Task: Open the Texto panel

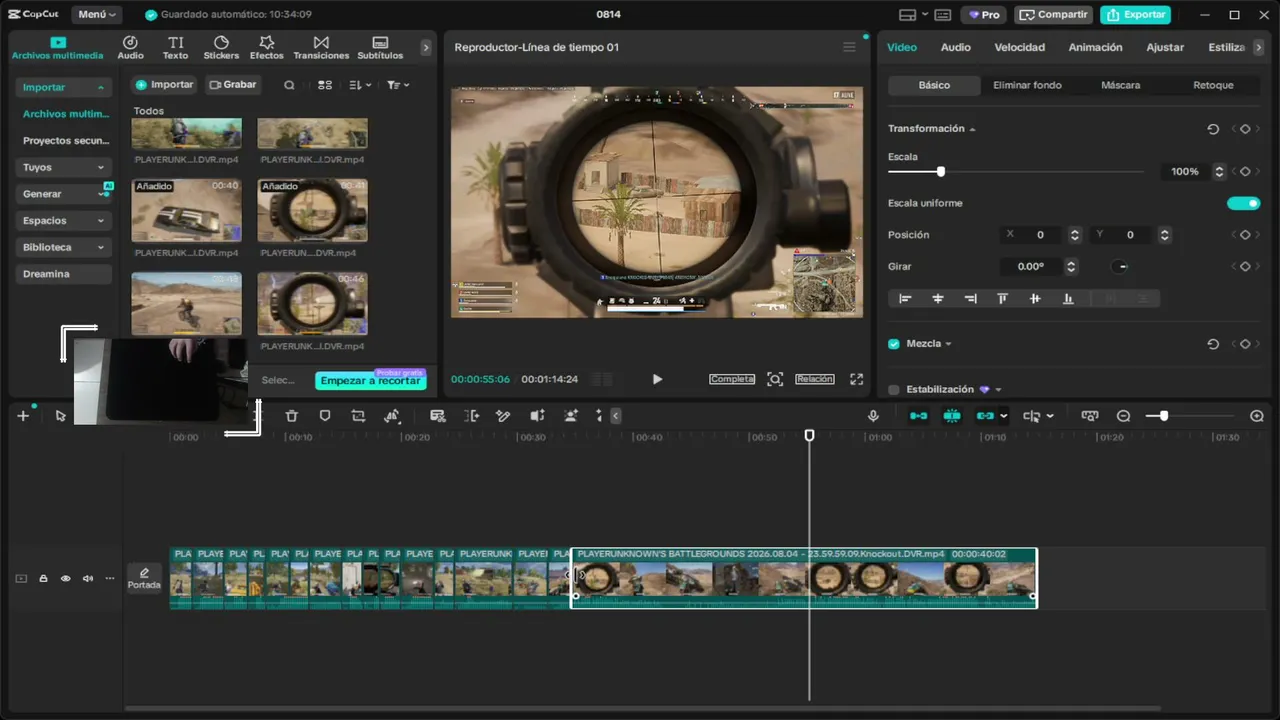Action: pyautogui.click(x=176, y=47)
